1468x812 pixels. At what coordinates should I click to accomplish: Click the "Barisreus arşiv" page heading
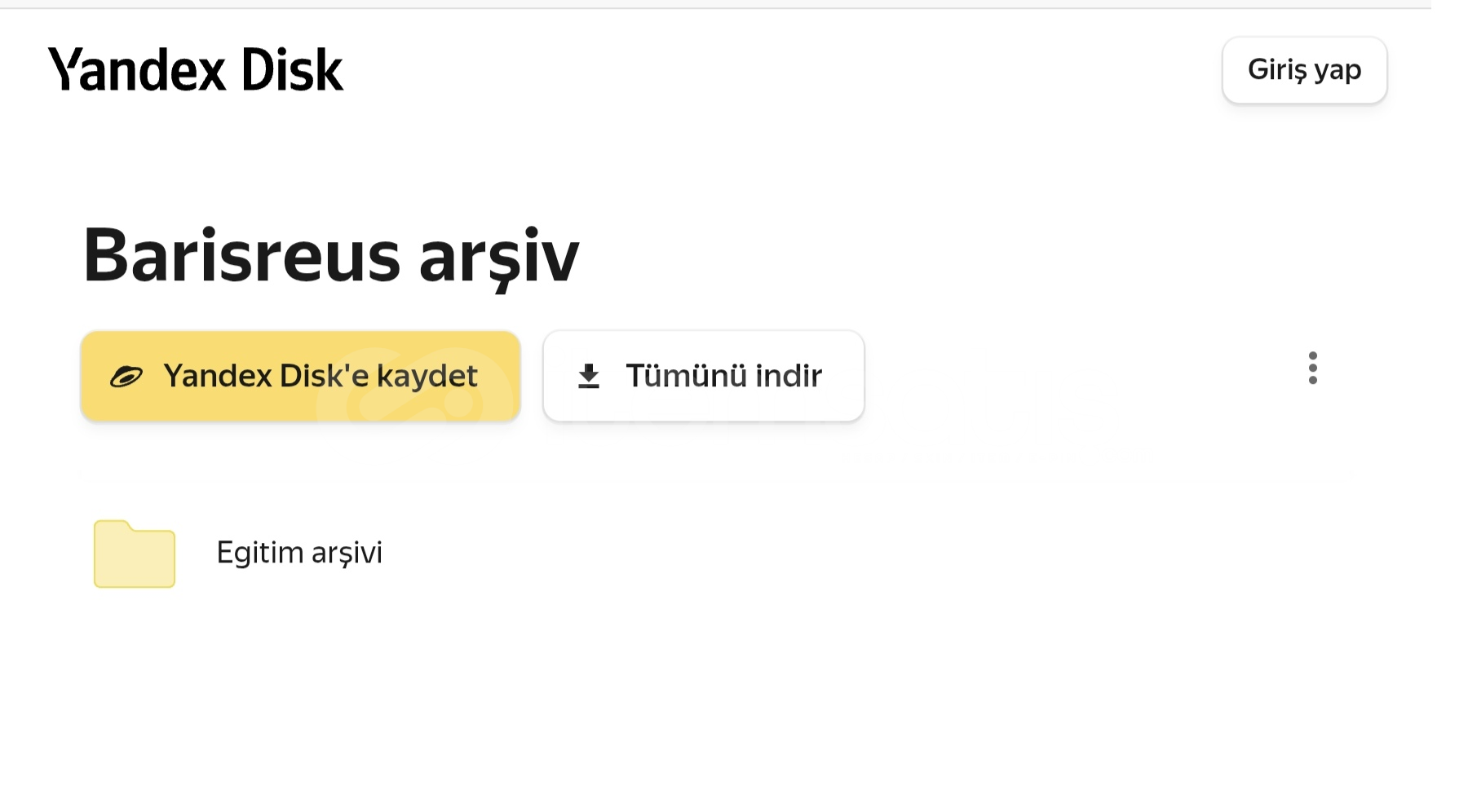point(331,256)
